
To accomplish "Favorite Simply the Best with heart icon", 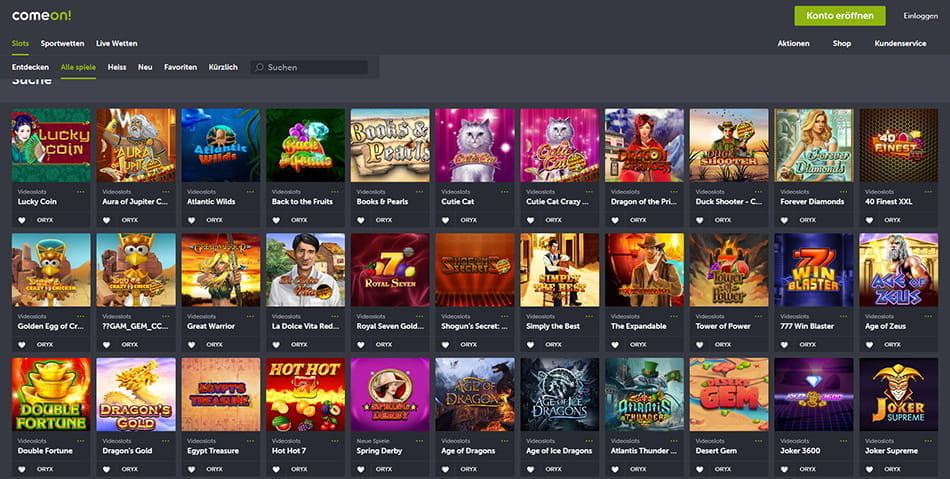I will 531,345.
